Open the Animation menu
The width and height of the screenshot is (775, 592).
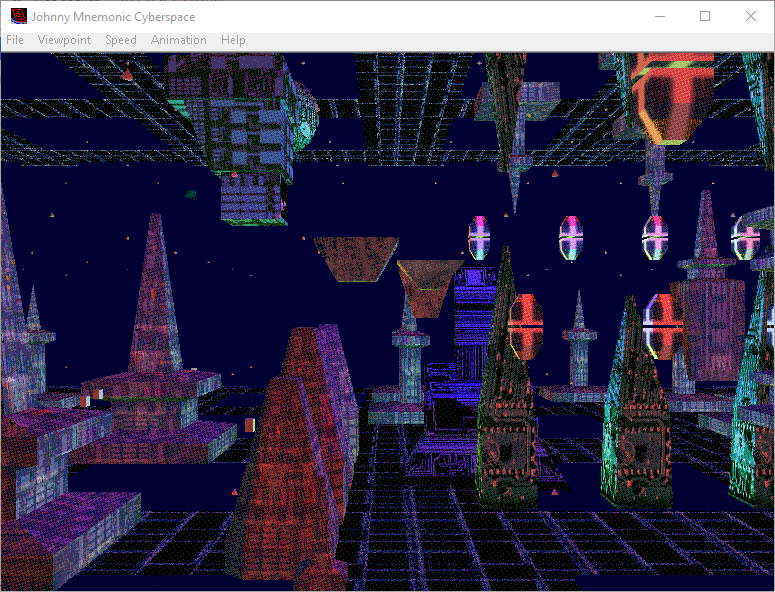click(178, 40)
